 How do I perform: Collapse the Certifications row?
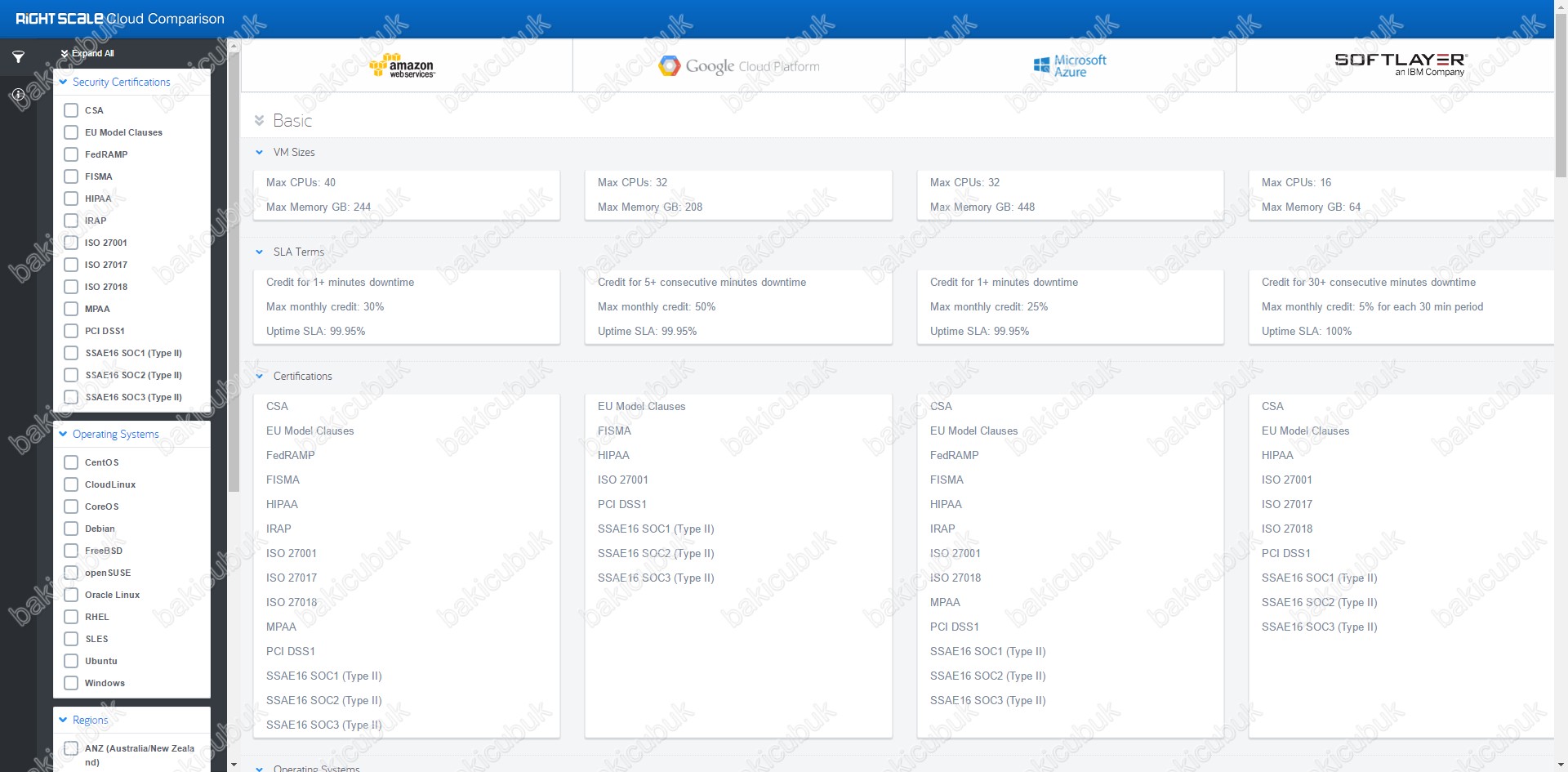[260, 376]
